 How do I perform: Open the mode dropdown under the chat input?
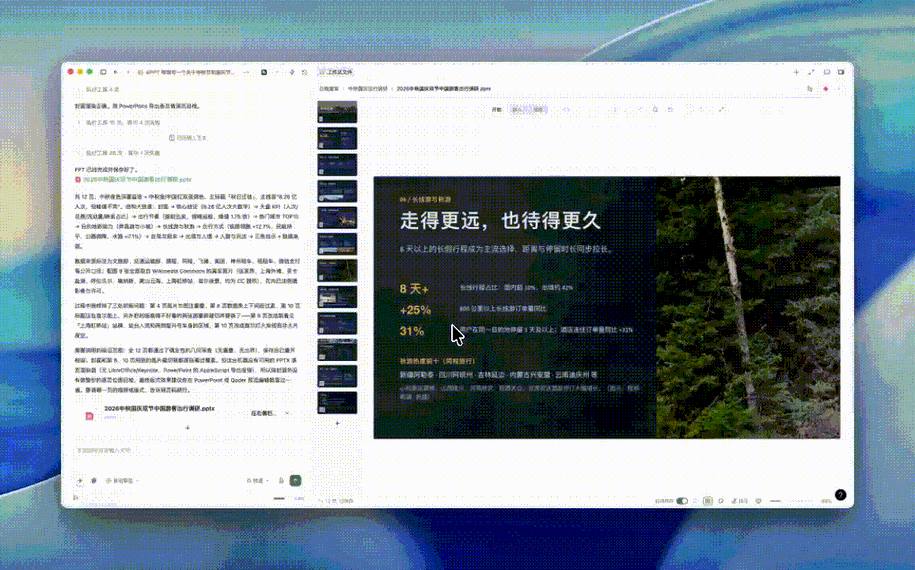(x=122, y=481)
